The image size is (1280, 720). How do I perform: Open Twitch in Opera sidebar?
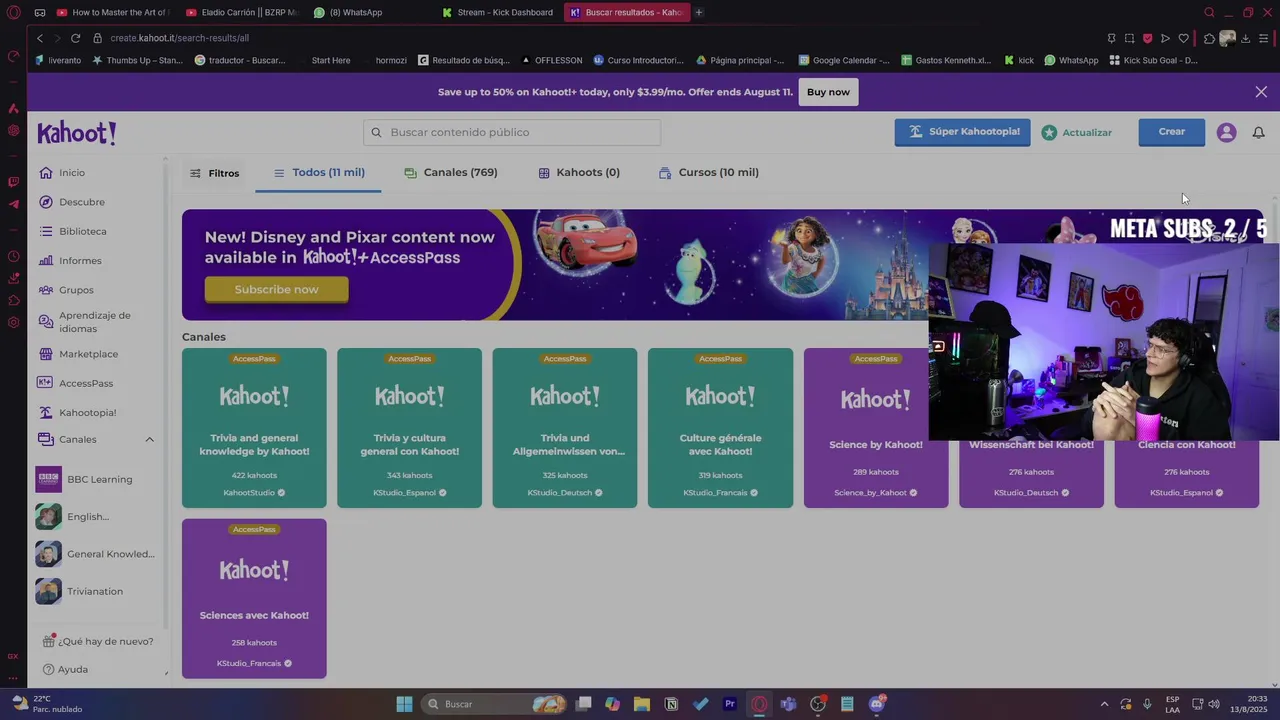(13, 182)
